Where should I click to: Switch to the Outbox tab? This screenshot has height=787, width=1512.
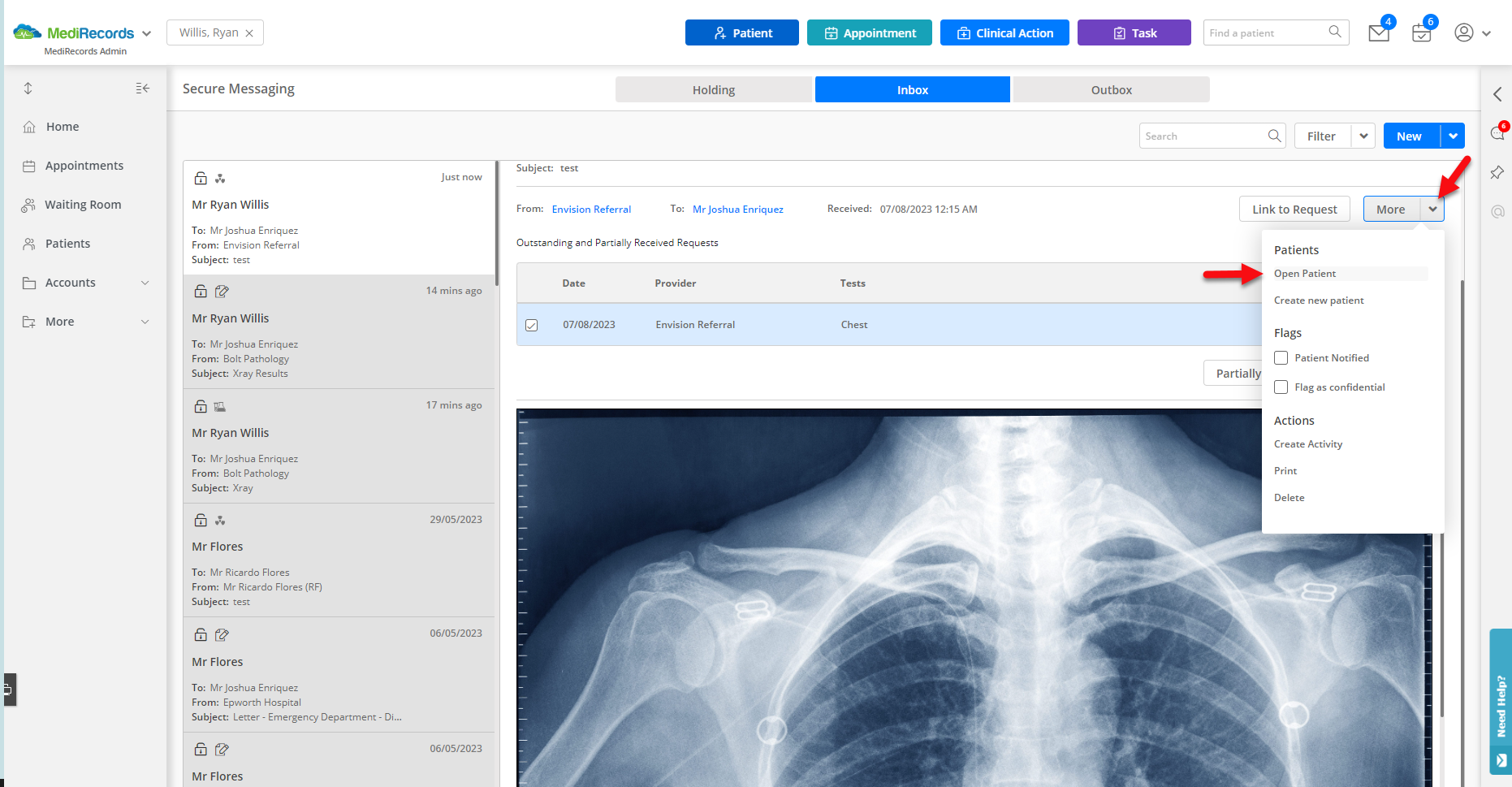(x=1112, y=89)
